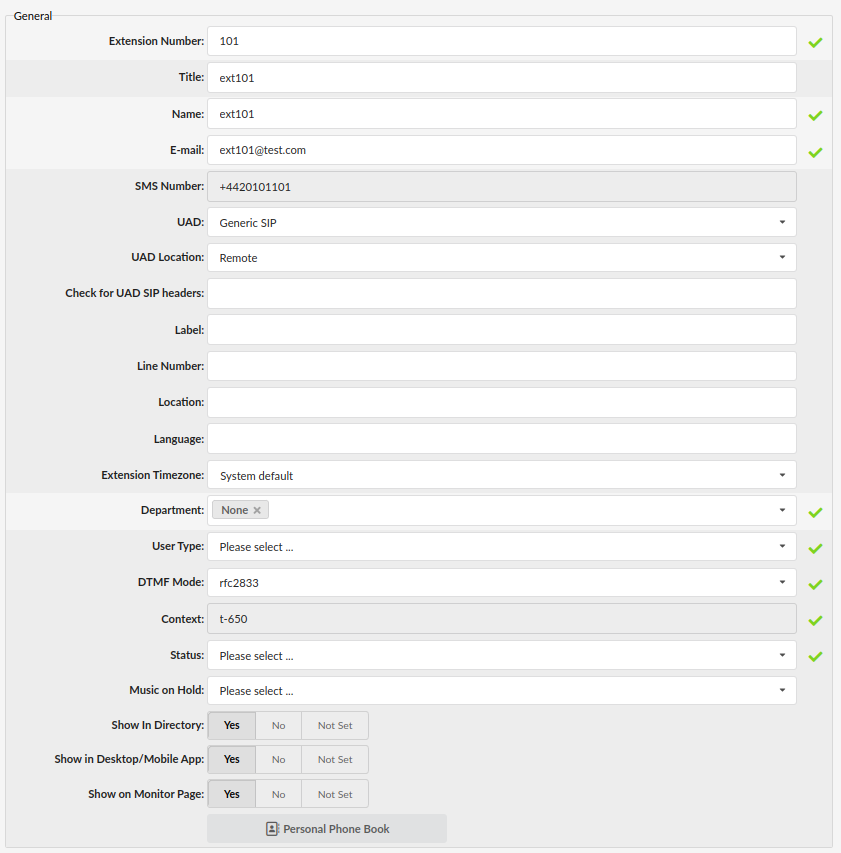Expand the Status dropdown
The width and height of the screenshot is (841, 853).
pos(782,656)
